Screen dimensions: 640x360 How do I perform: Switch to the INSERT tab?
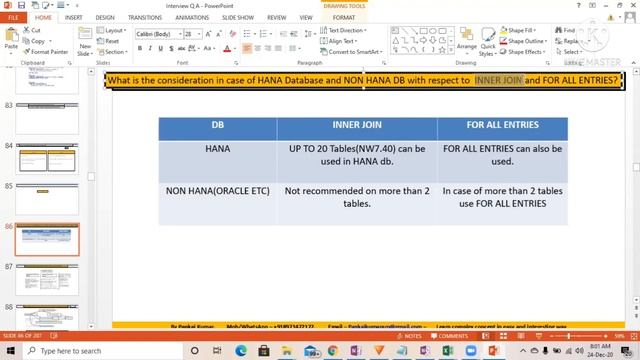pyautogui.click(x=73, y=18)
